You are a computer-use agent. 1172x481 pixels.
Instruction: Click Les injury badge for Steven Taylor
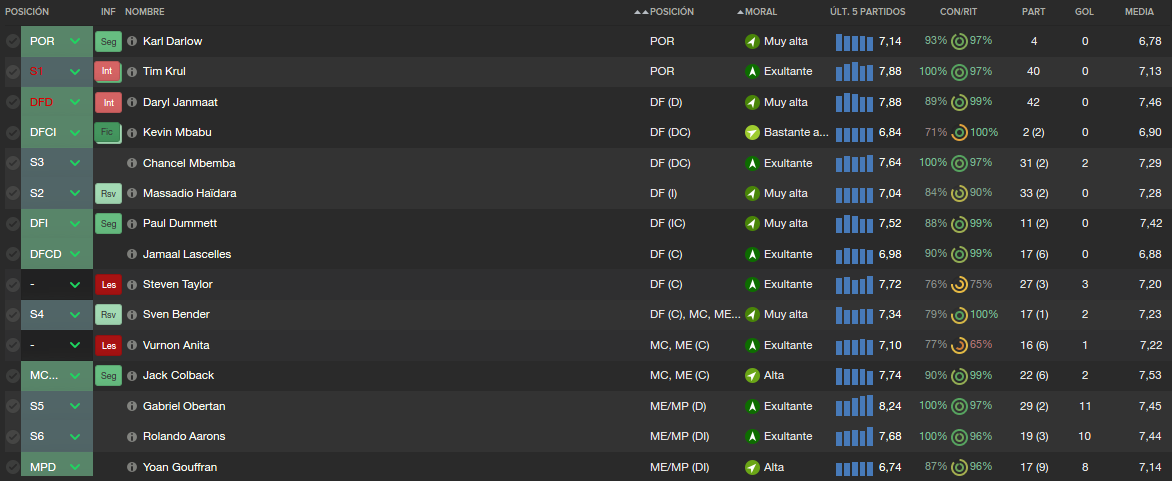pos(108,285)
